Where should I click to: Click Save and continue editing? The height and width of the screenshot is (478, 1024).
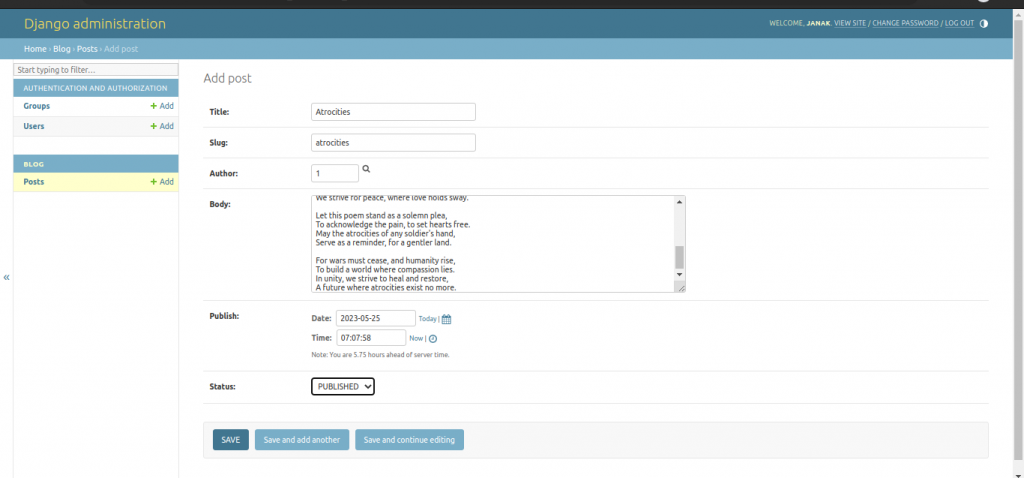point(409,439)
